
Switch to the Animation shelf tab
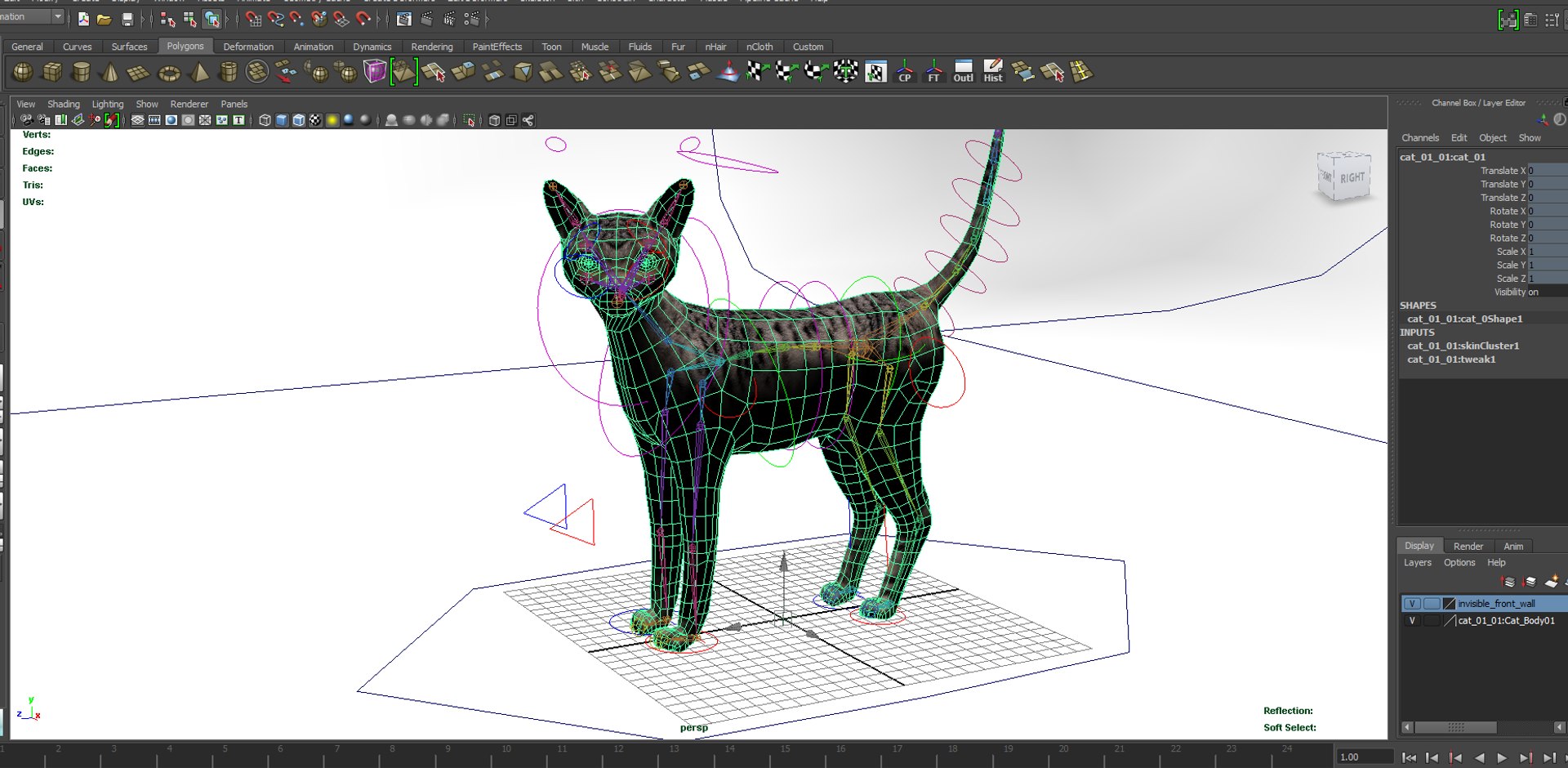tap(314, 47)
